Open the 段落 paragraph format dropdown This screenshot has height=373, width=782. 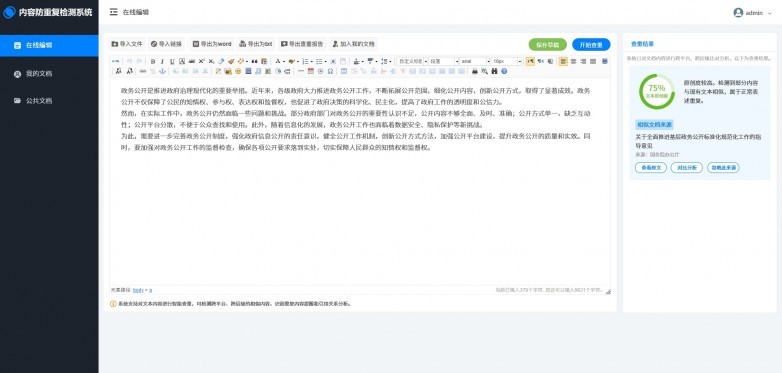point(444,61)
